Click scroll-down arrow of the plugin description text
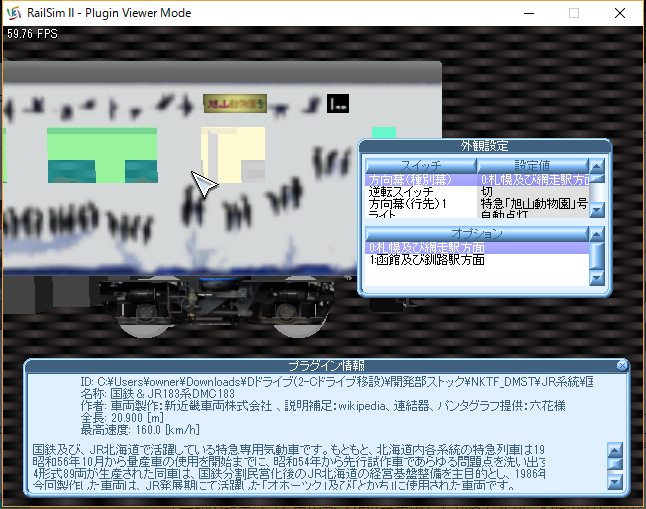This screenshot has width=646, height=509. (615, 482)
